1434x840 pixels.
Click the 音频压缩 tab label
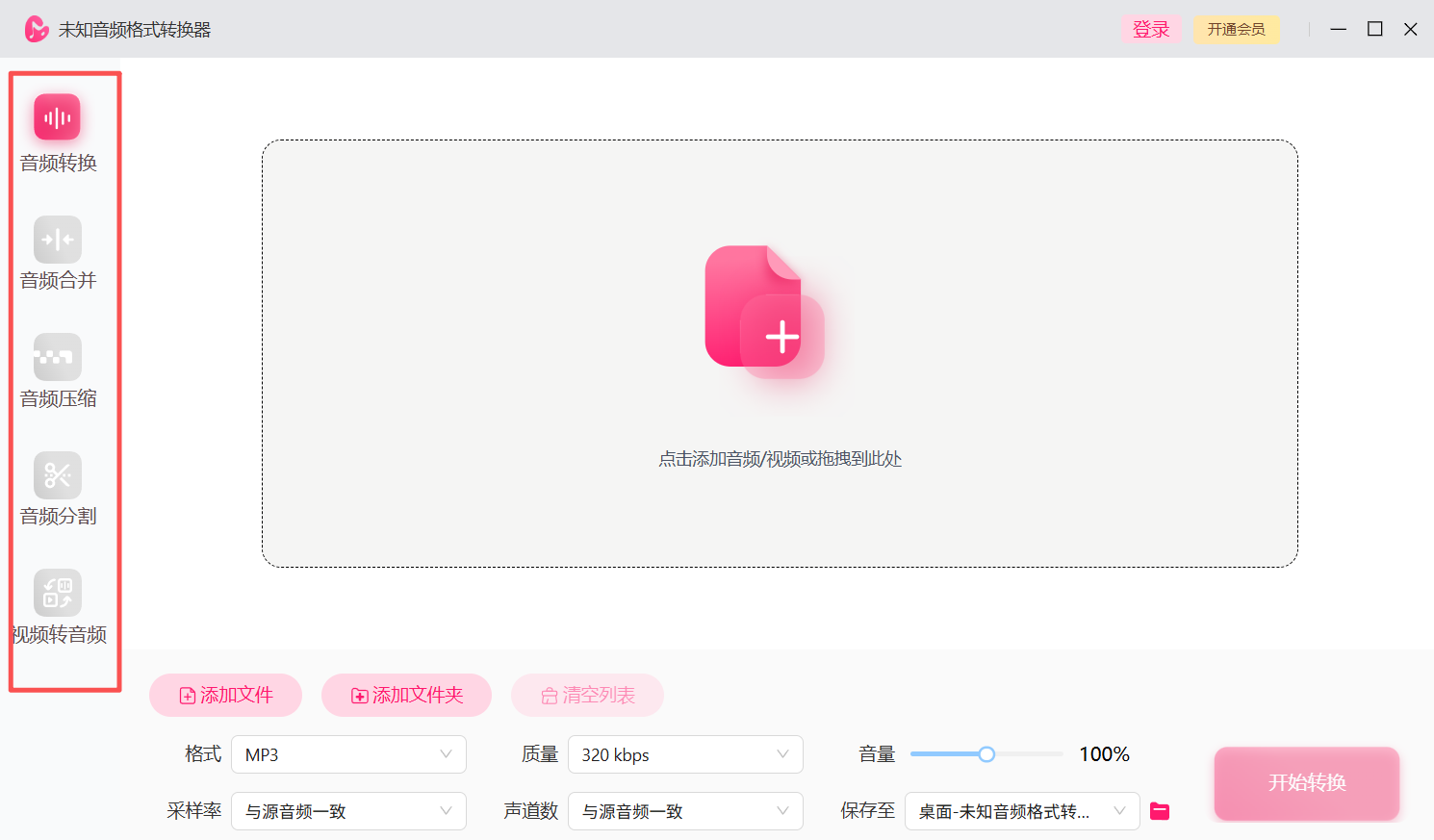click(59, 398)
